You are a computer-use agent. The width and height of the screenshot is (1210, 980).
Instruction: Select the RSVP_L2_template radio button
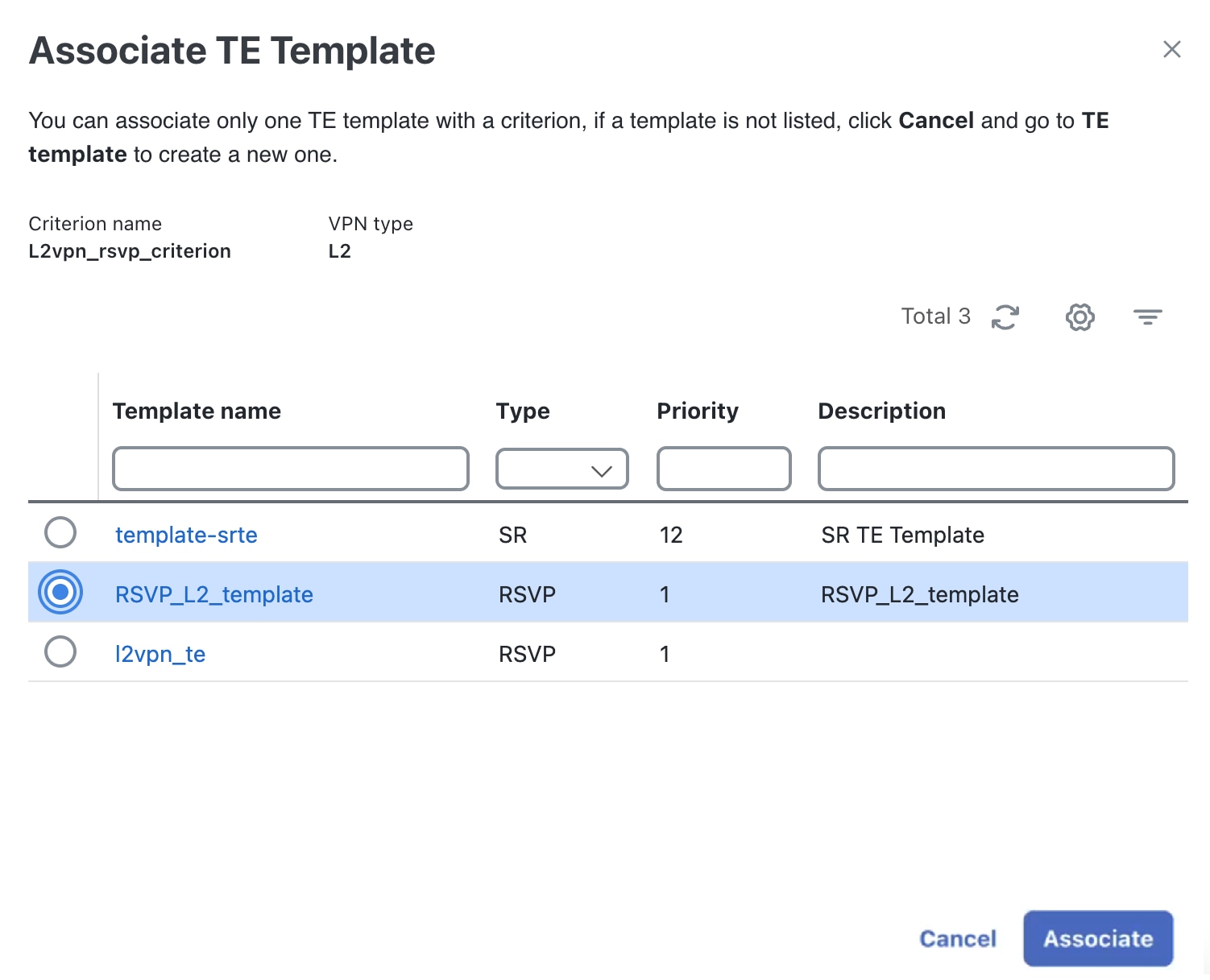click(60, 592)
